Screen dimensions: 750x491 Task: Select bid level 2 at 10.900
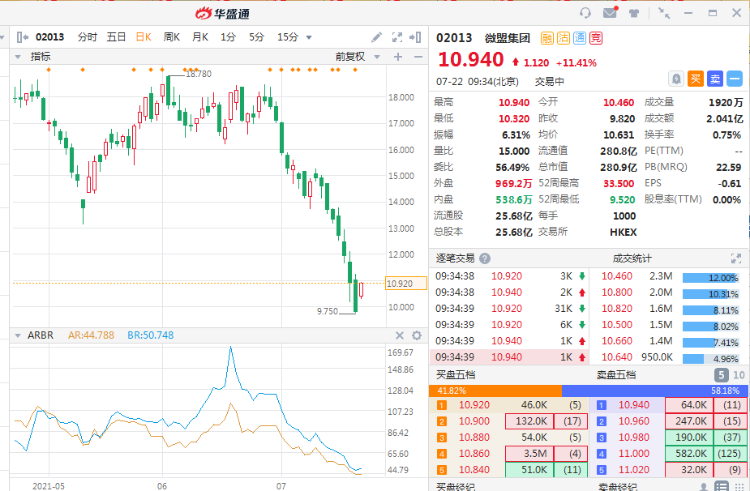click(x=508, y=421)
